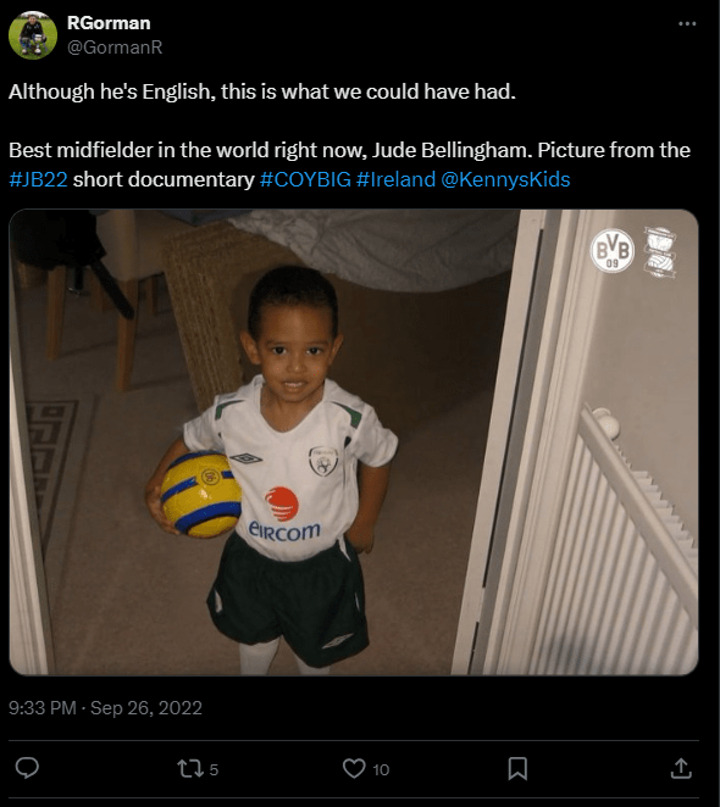Click the 9:33 PM · Sep 26, 2022 timestamp
720x807 pixels.
pyautogui.click(x=105, y=708)
